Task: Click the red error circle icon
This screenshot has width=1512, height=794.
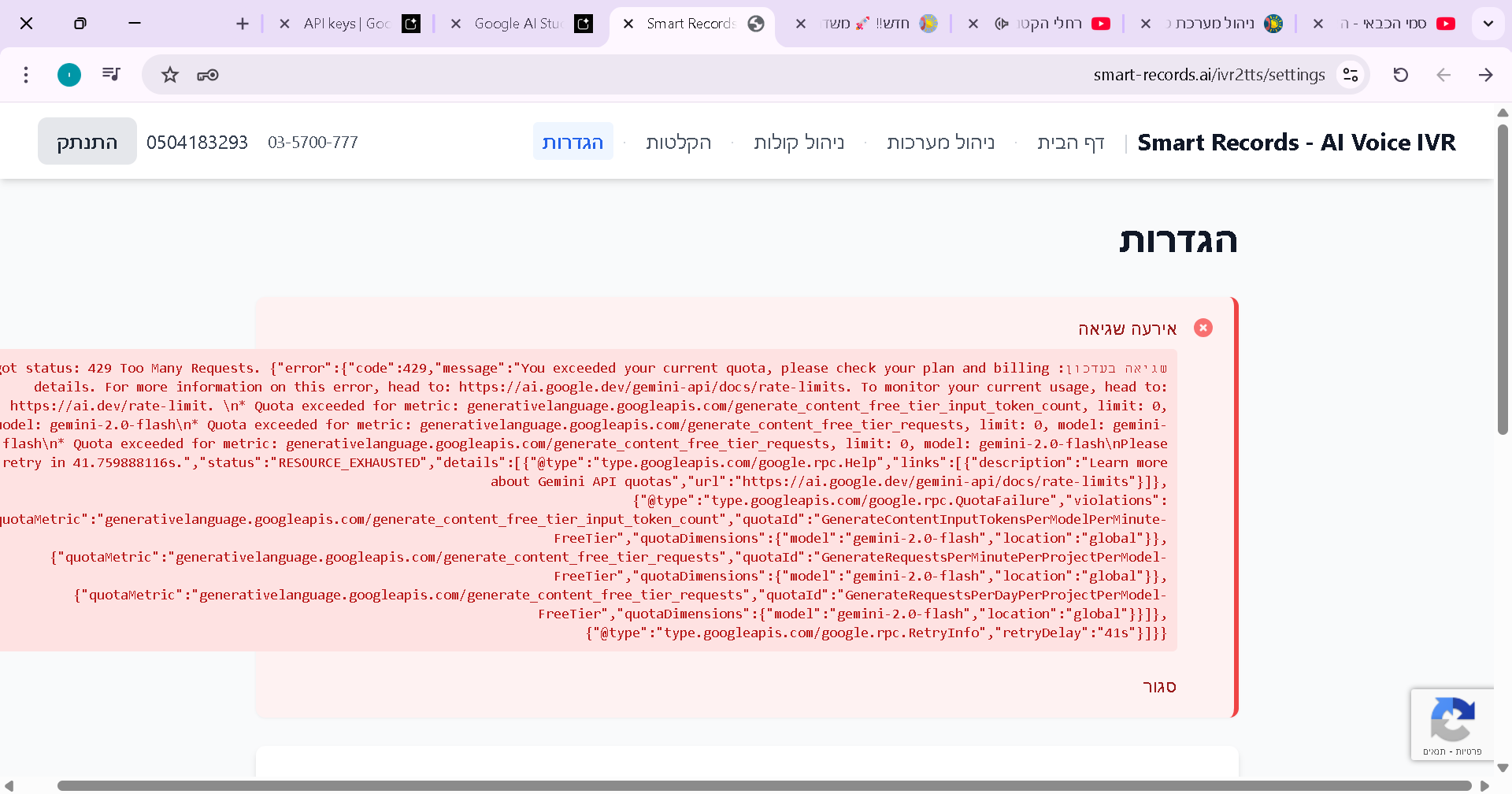Action: 1203,328
